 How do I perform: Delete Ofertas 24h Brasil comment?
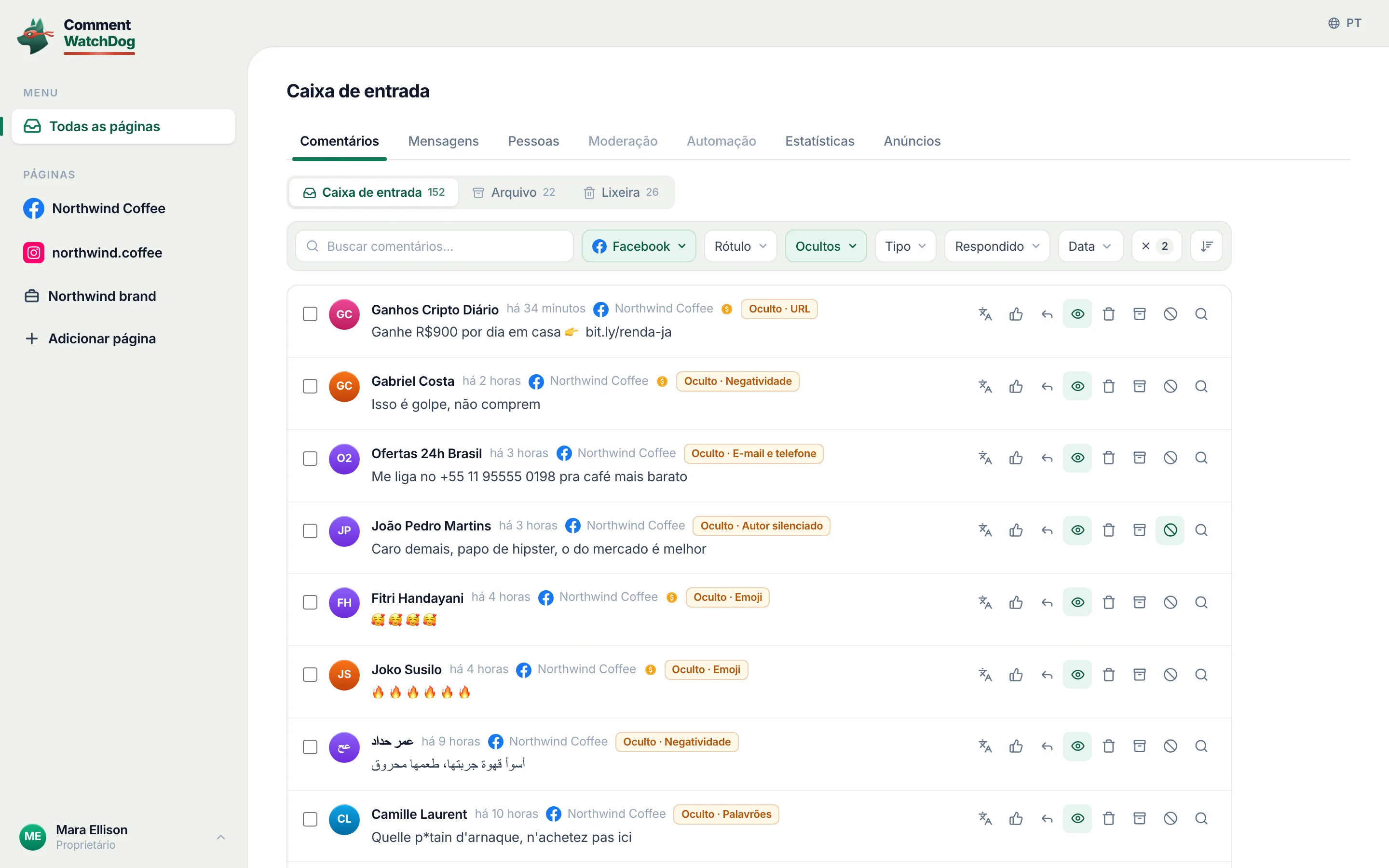[1109, 458]
